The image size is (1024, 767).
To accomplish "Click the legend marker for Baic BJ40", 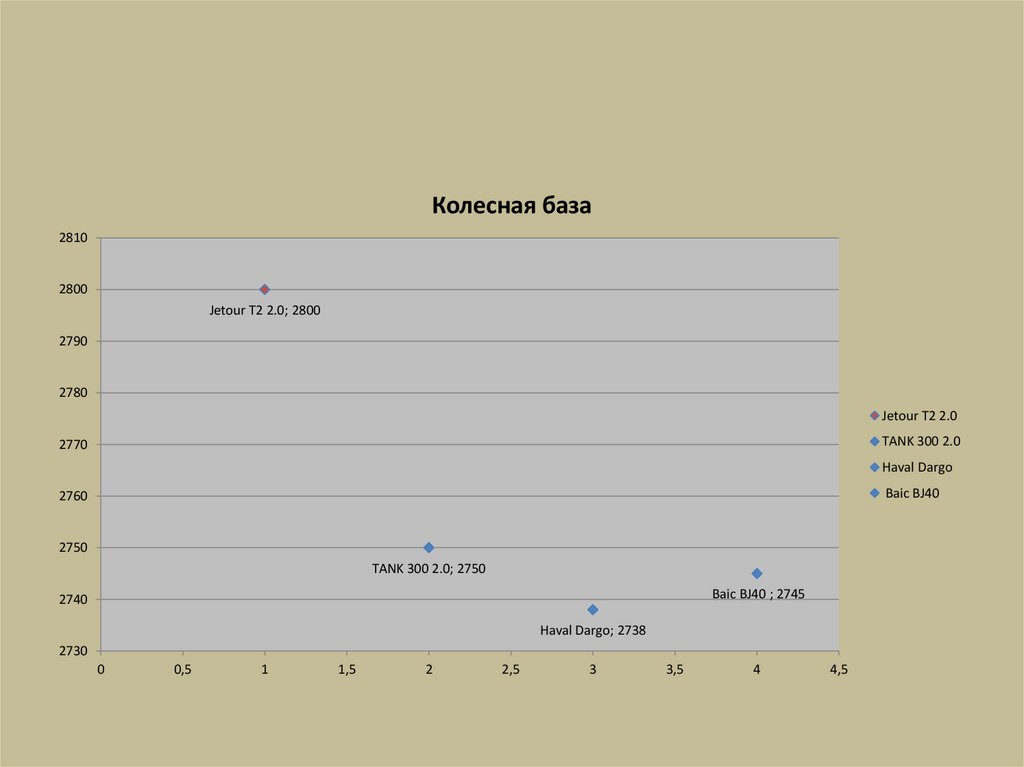I will click(x=874, y=493).
